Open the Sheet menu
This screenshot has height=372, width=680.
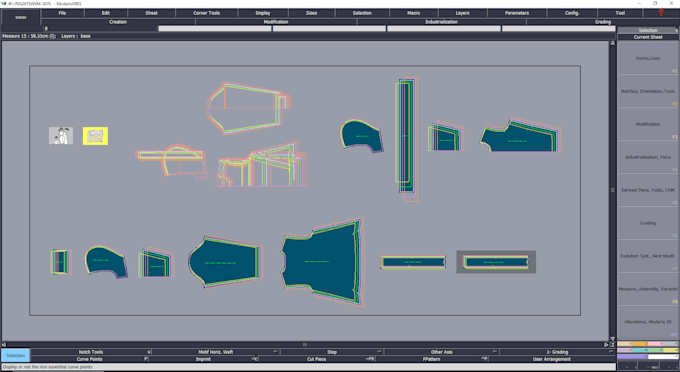coord(151,13)
